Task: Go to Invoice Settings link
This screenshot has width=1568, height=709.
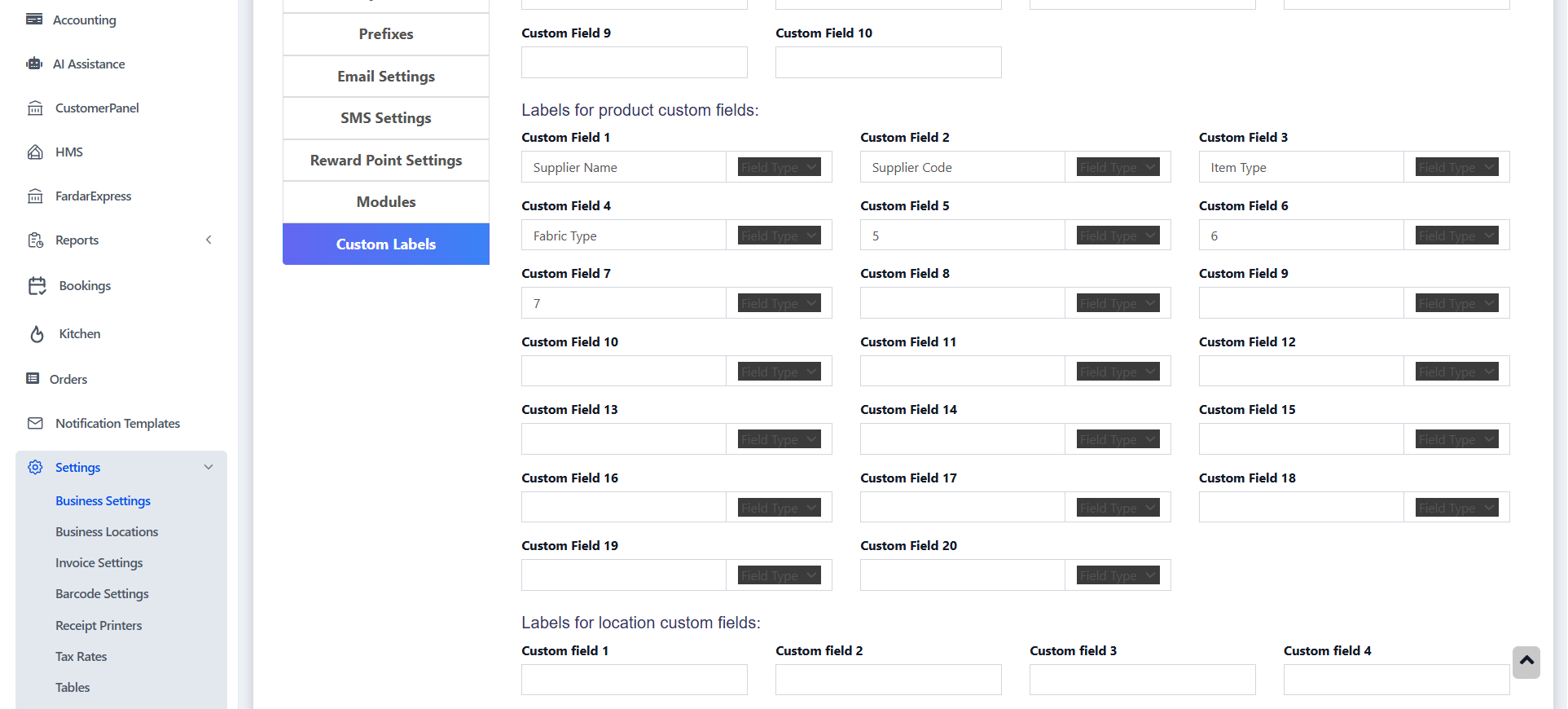Action: click(99, 563)
